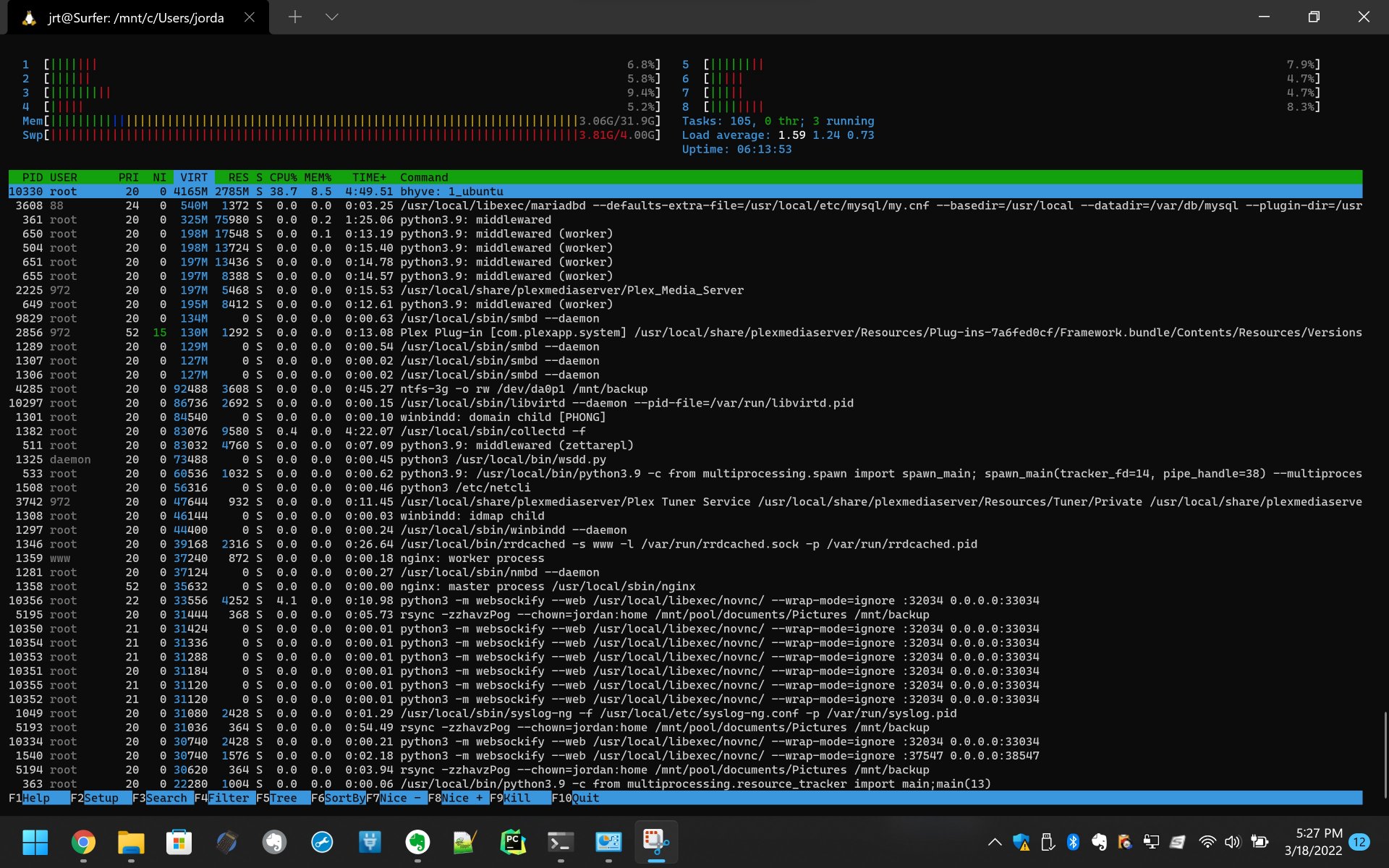Click F3 Search in htop
1389x868 pixels.
click(x=163, y=798)
